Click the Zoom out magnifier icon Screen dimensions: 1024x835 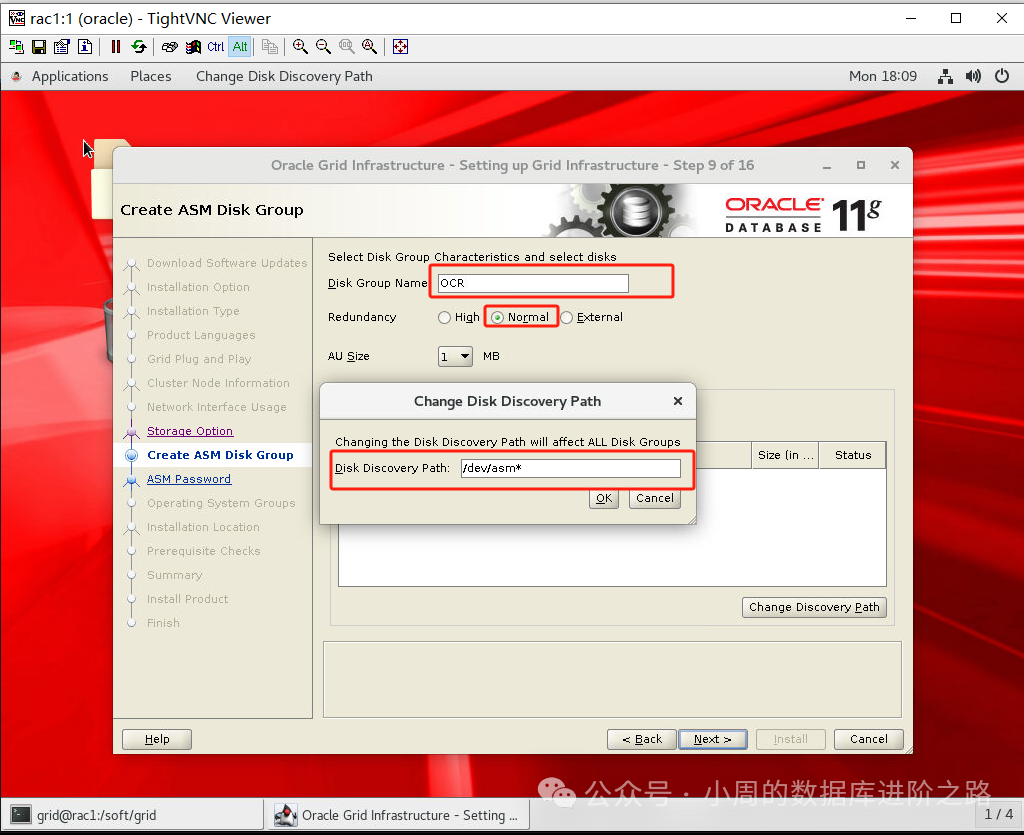pos(323,46)
